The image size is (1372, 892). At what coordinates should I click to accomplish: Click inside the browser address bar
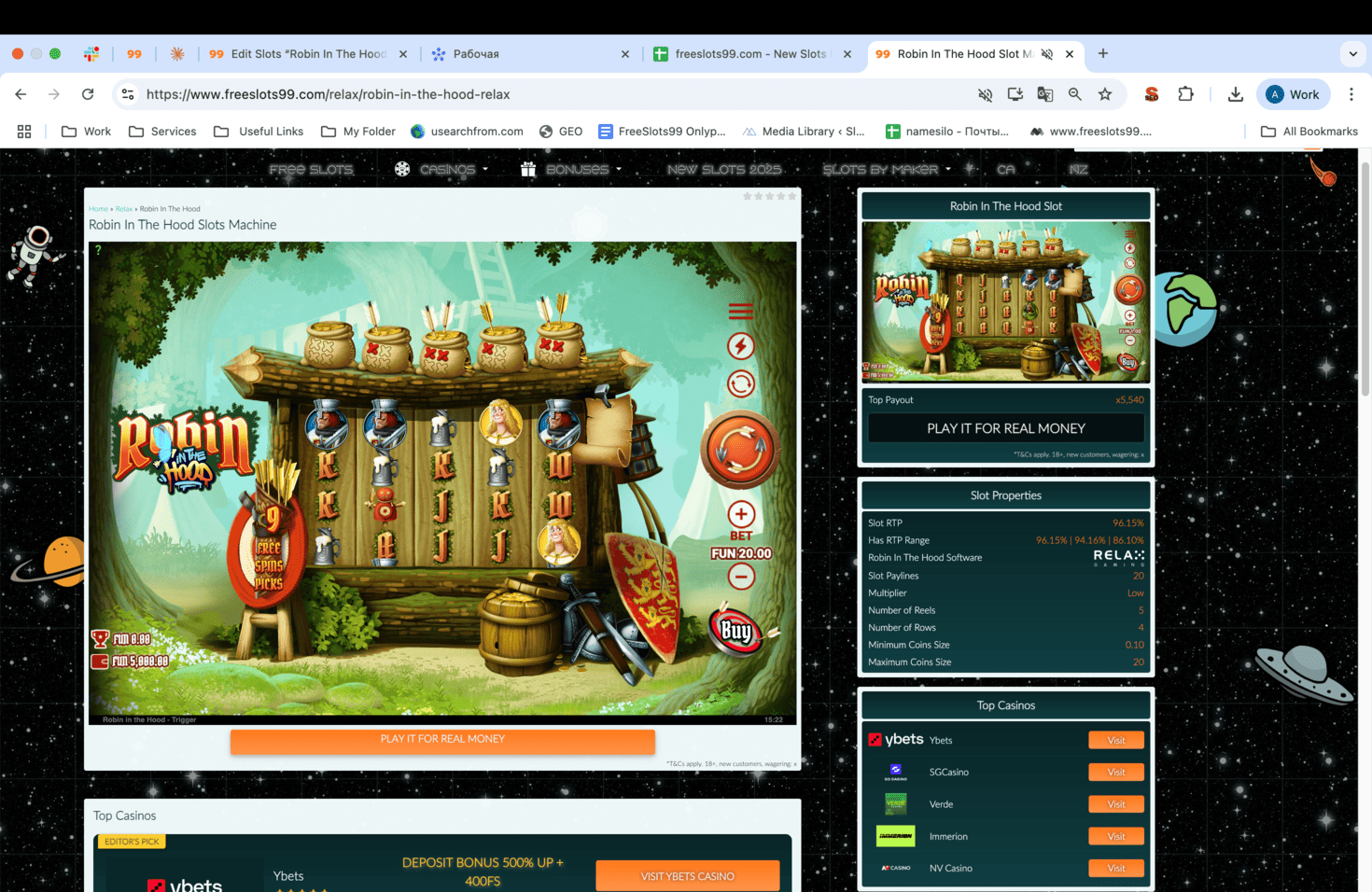click(x=373, y=94)
